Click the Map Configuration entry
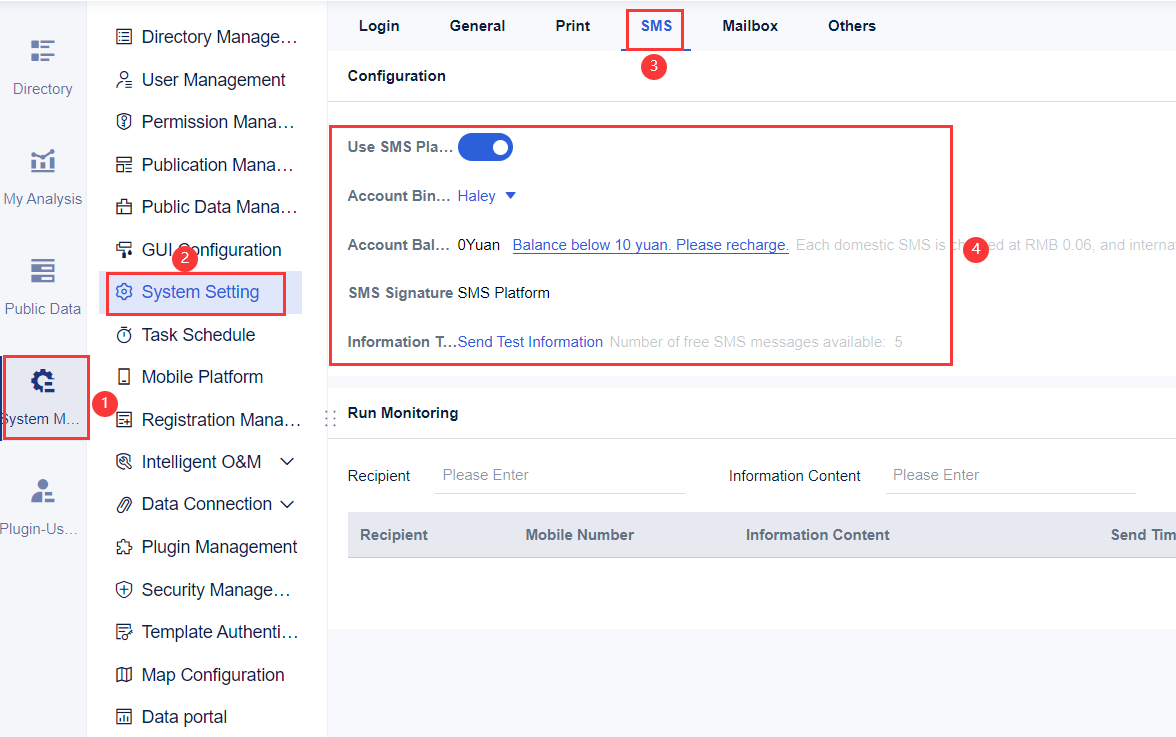The height and width of the screenshot is (737, 1176). (209, 674)
